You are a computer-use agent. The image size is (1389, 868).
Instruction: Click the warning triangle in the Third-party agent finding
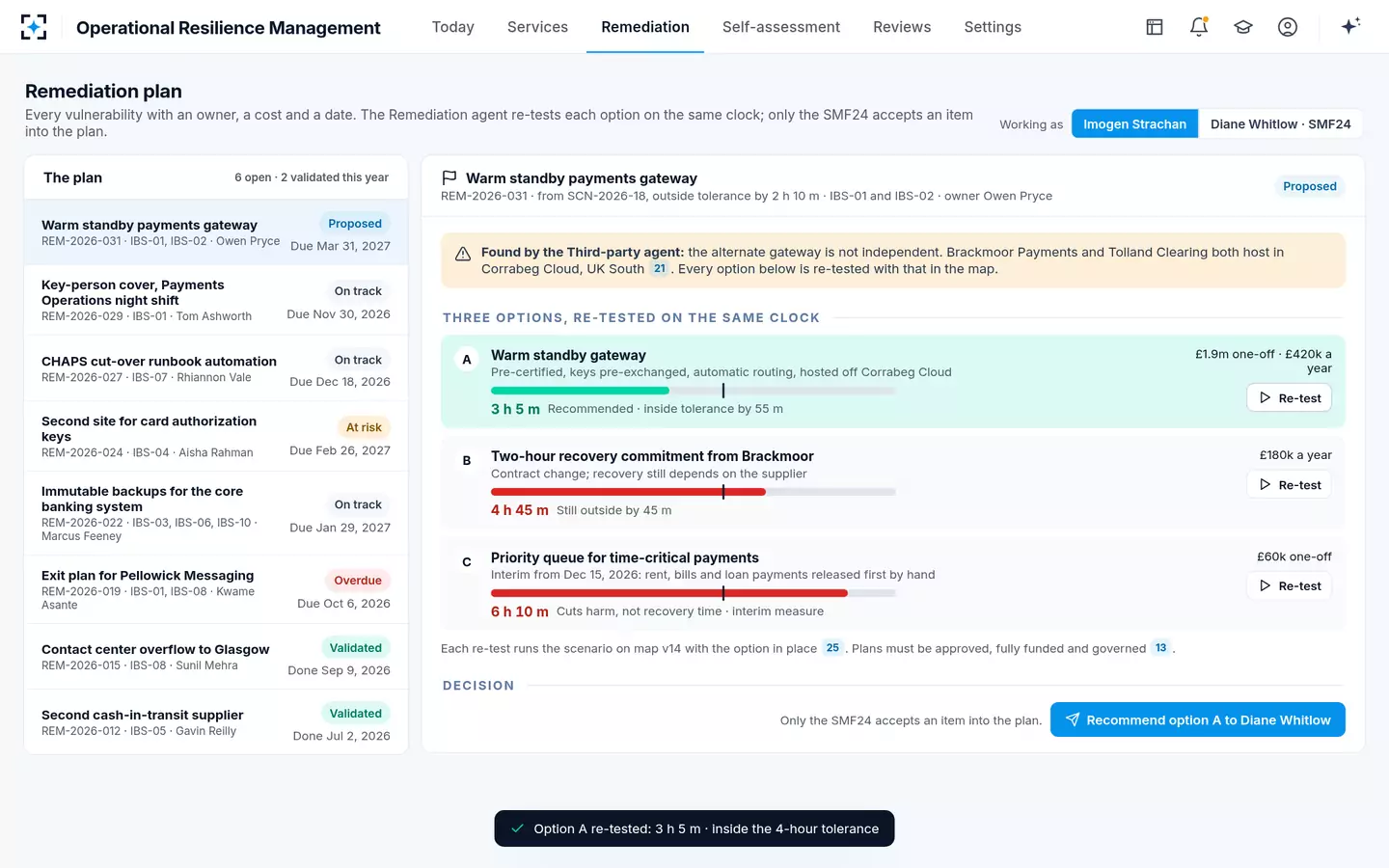point(463,254)
